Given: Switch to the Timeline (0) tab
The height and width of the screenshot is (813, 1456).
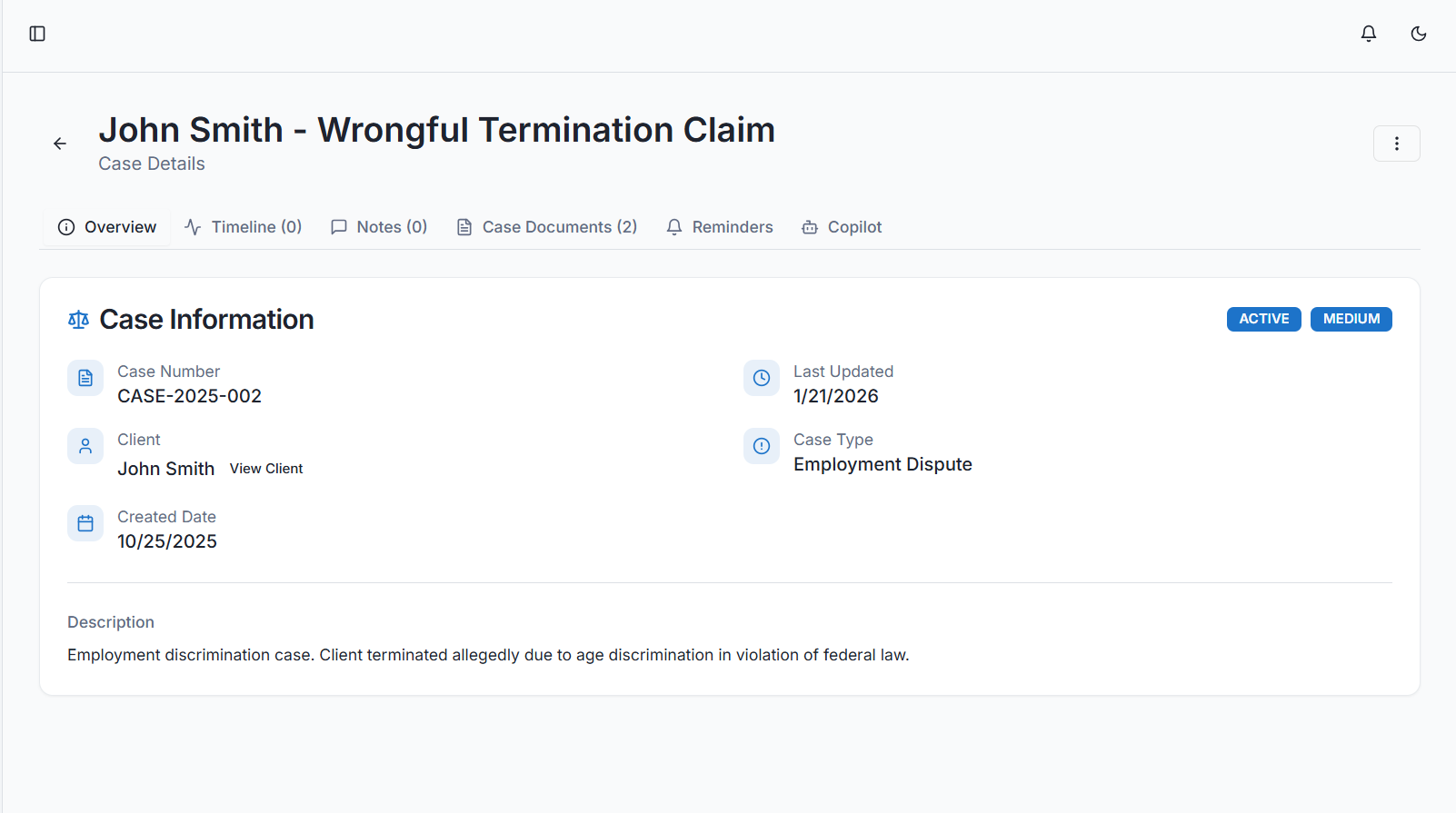Looking at the screenshot, I should coord(244,227).
